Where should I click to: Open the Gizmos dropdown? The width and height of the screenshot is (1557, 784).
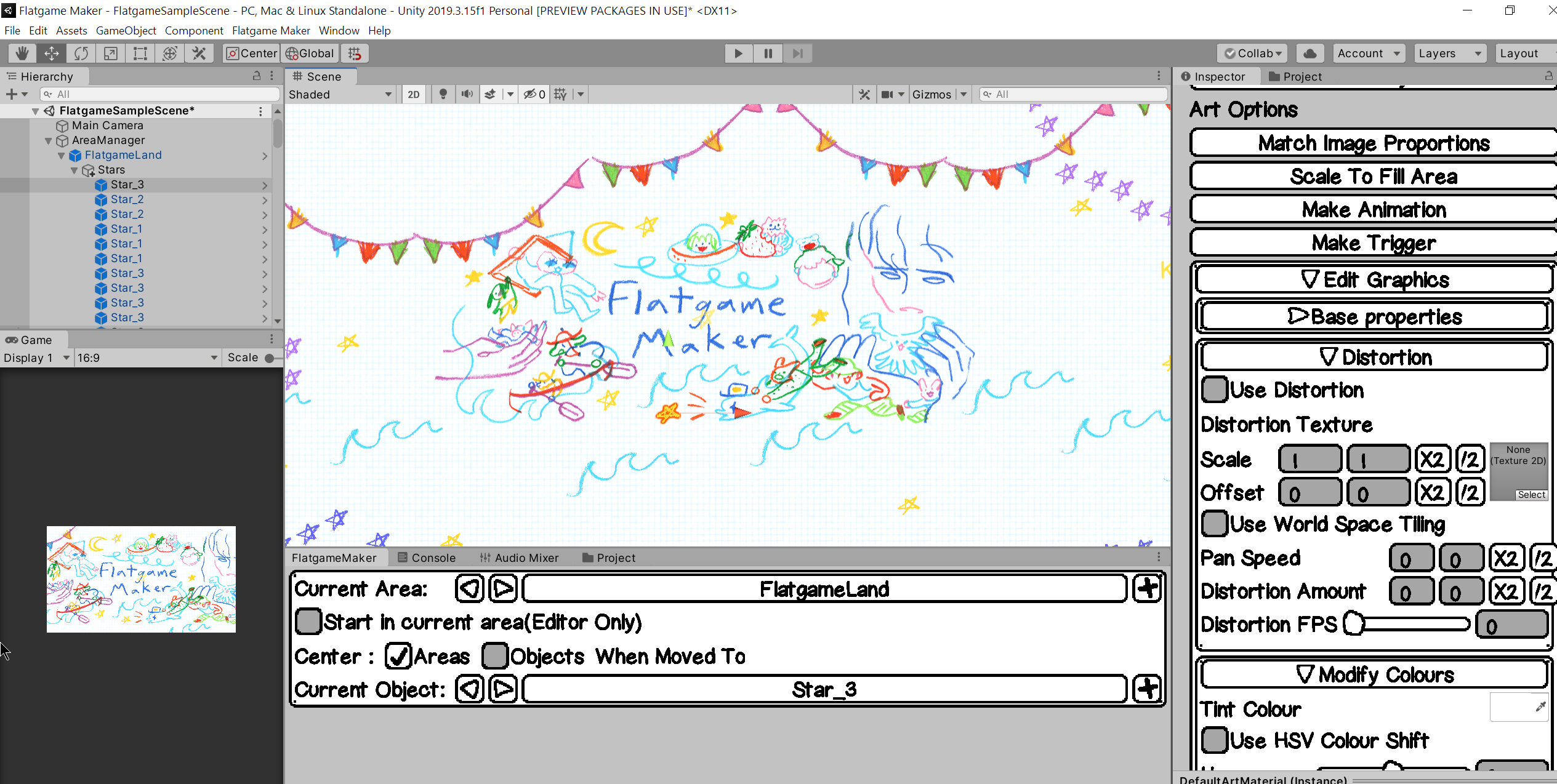pos(939,94)
